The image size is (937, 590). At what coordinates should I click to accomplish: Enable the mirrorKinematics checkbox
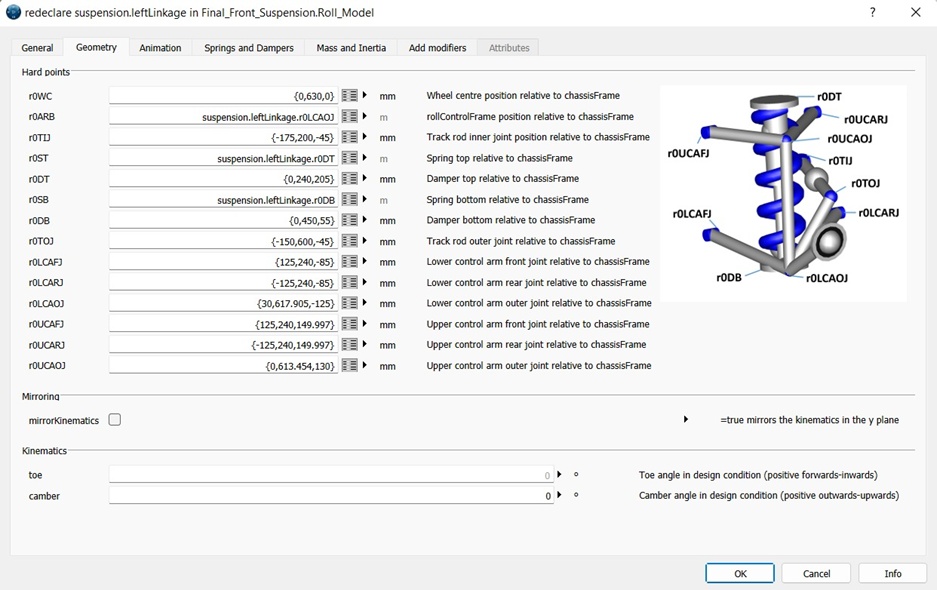click(x=115, y=420)
